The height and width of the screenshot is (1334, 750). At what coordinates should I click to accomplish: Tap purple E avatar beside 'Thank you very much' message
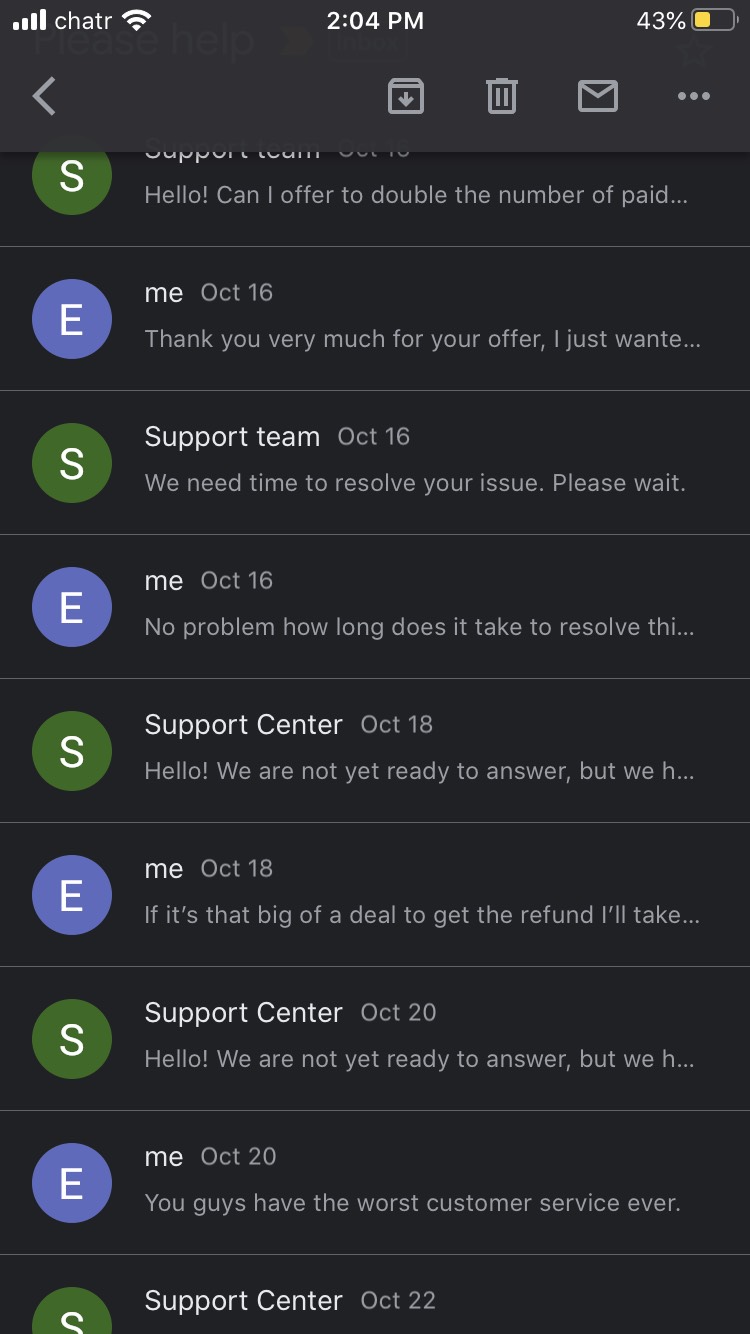71,319
